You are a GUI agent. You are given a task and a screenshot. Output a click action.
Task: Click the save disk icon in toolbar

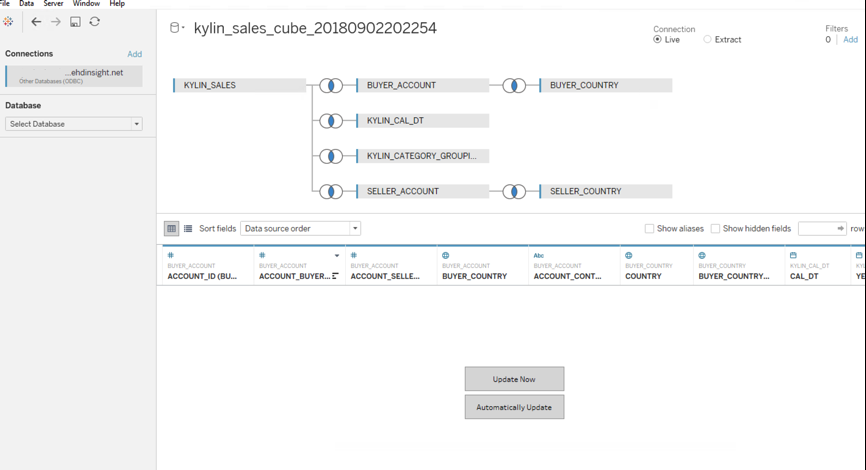75,22
